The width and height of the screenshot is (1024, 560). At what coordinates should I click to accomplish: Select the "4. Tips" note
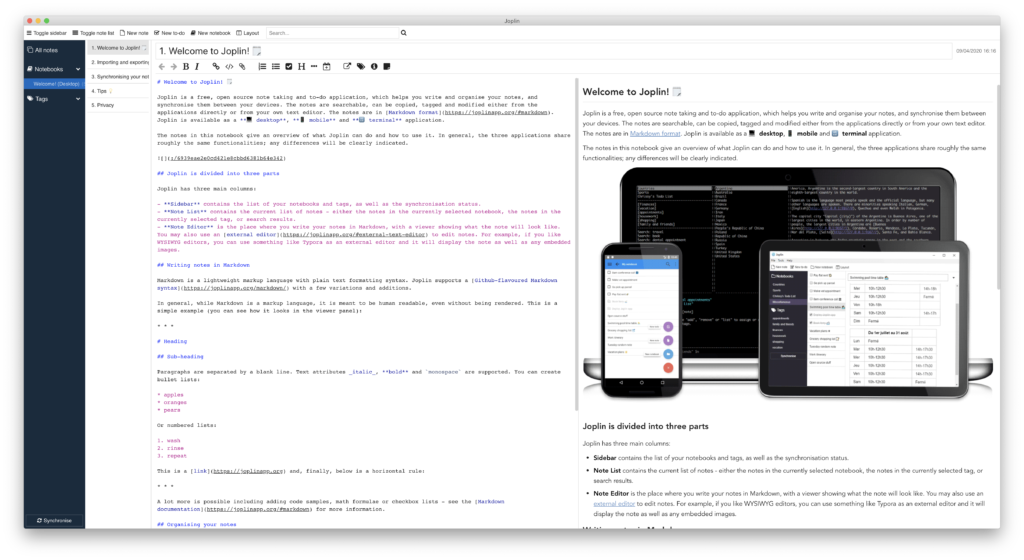coord(101,89)
